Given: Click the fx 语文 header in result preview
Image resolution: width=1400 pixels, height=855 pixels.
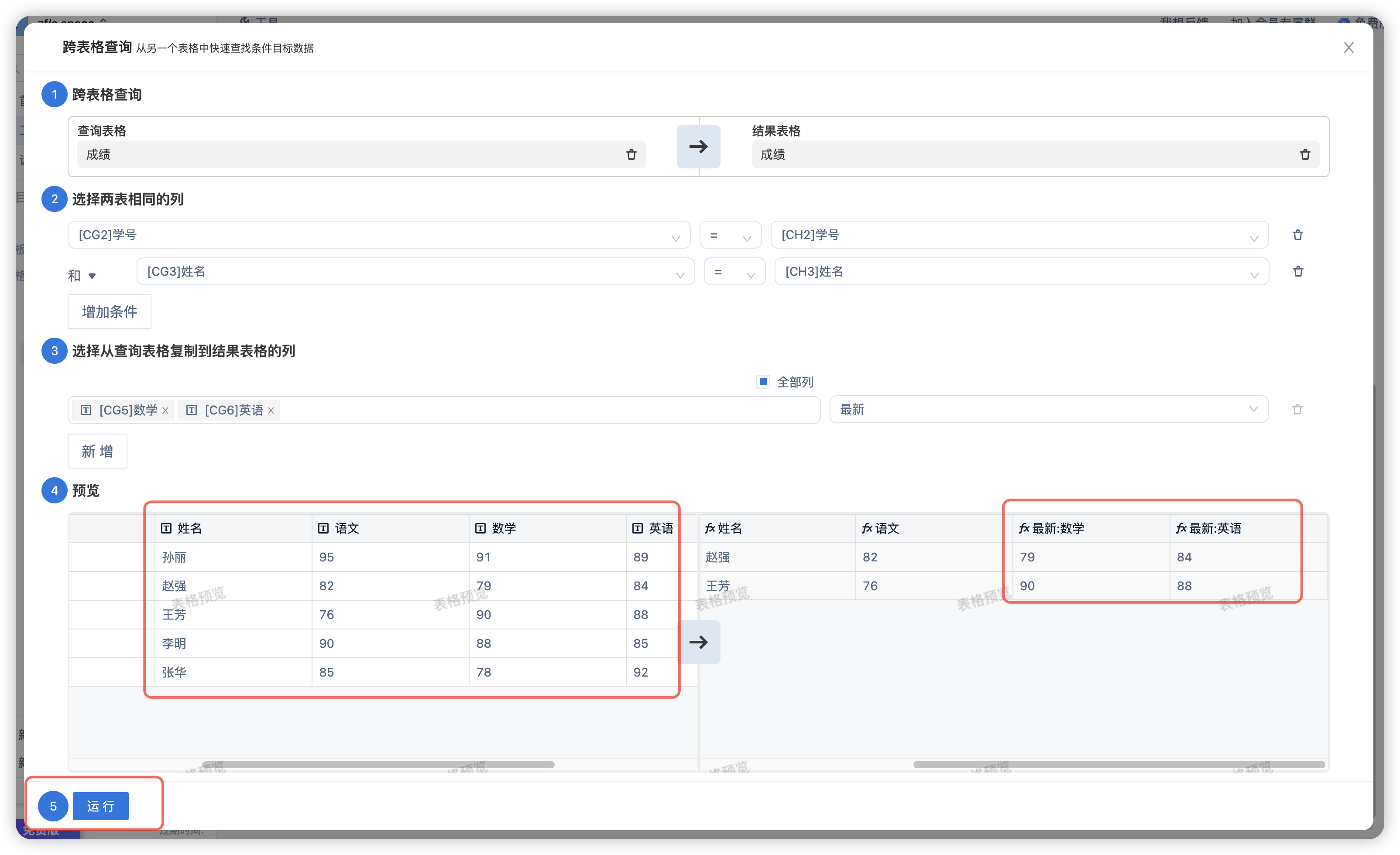Looking at the screenshot, I should (x=934, y=528).
